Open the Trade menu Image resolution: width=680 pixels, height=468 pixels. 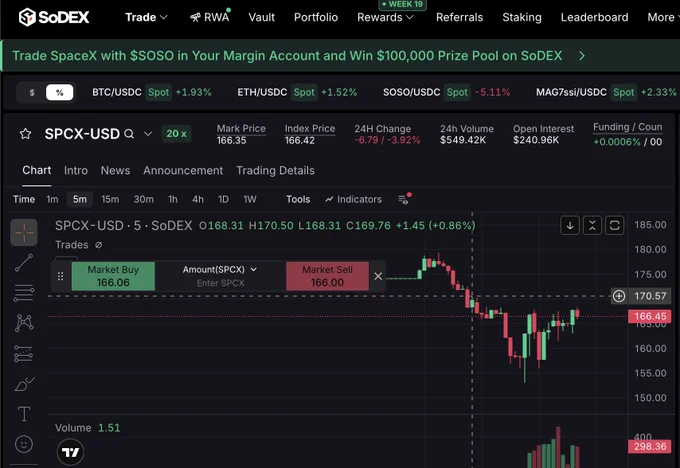tap(146, 17)
